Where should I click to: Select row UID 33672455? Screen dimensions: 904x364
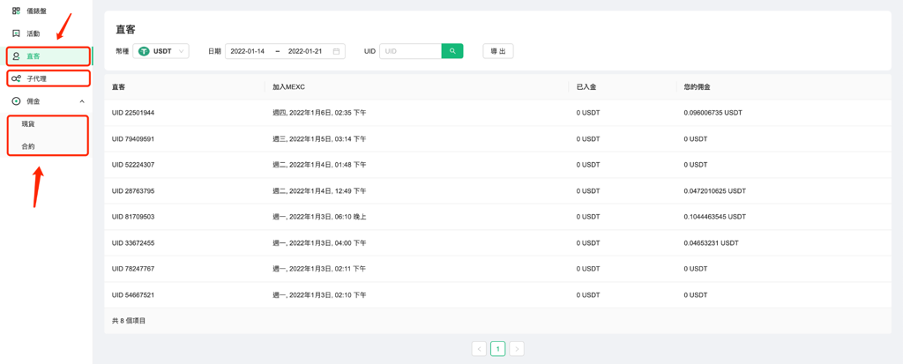pyautogui.click(x=498, y=243)
